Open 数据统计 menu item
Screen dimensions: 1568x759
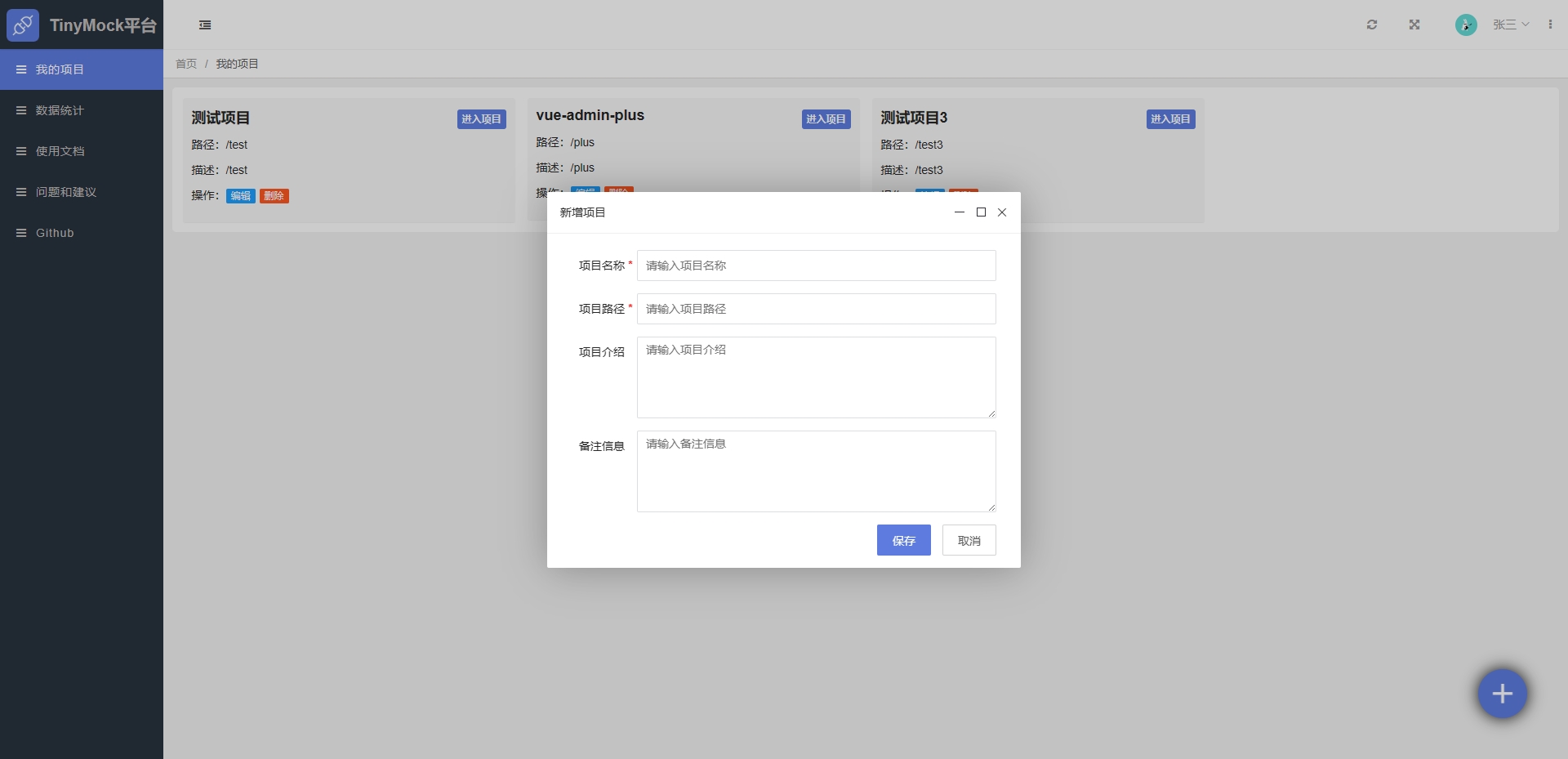click(x=82, y=110)
